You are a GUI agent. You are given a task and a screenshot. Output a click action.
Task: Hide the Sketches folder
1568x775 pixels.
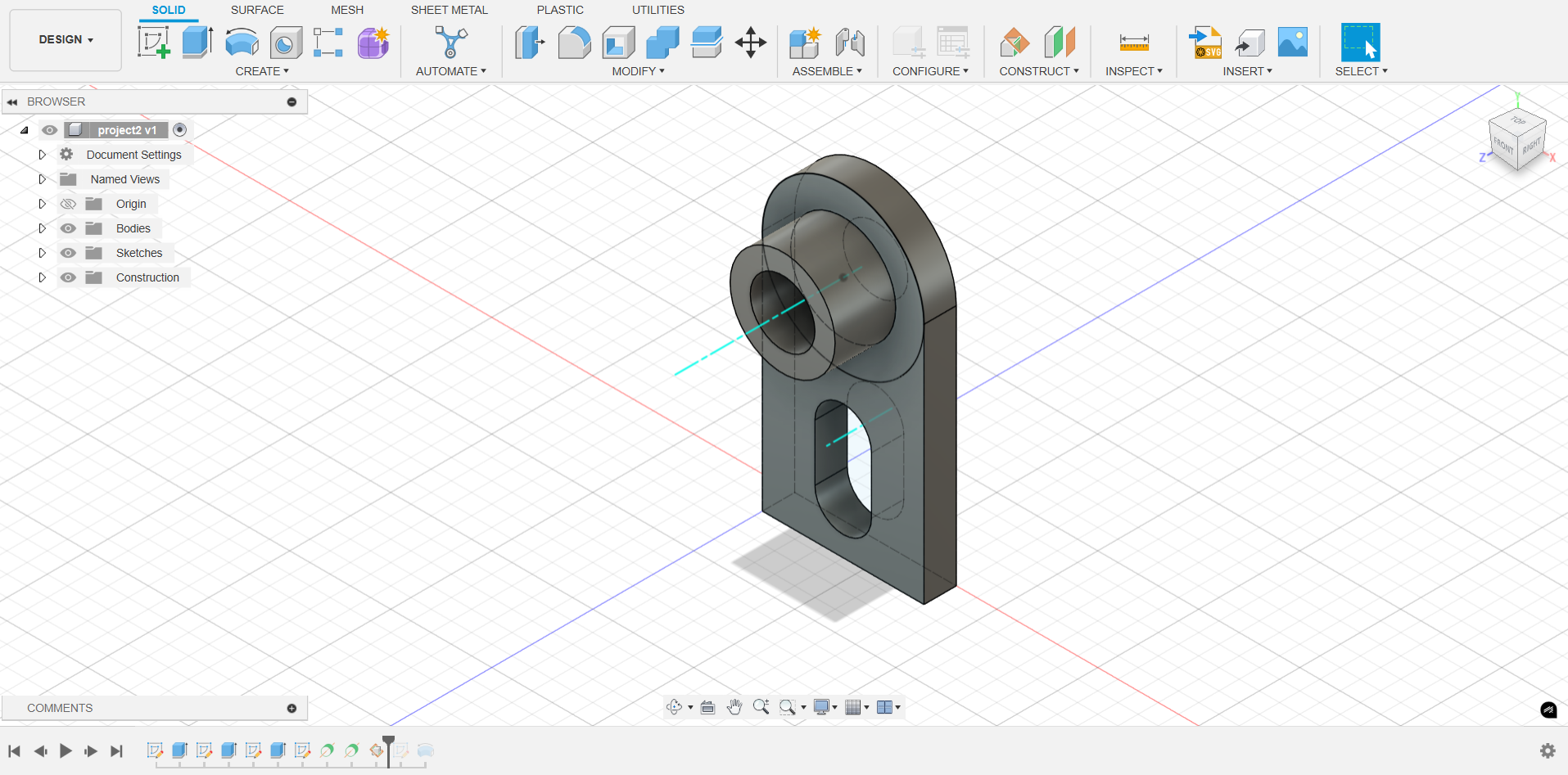pos(68,253)
